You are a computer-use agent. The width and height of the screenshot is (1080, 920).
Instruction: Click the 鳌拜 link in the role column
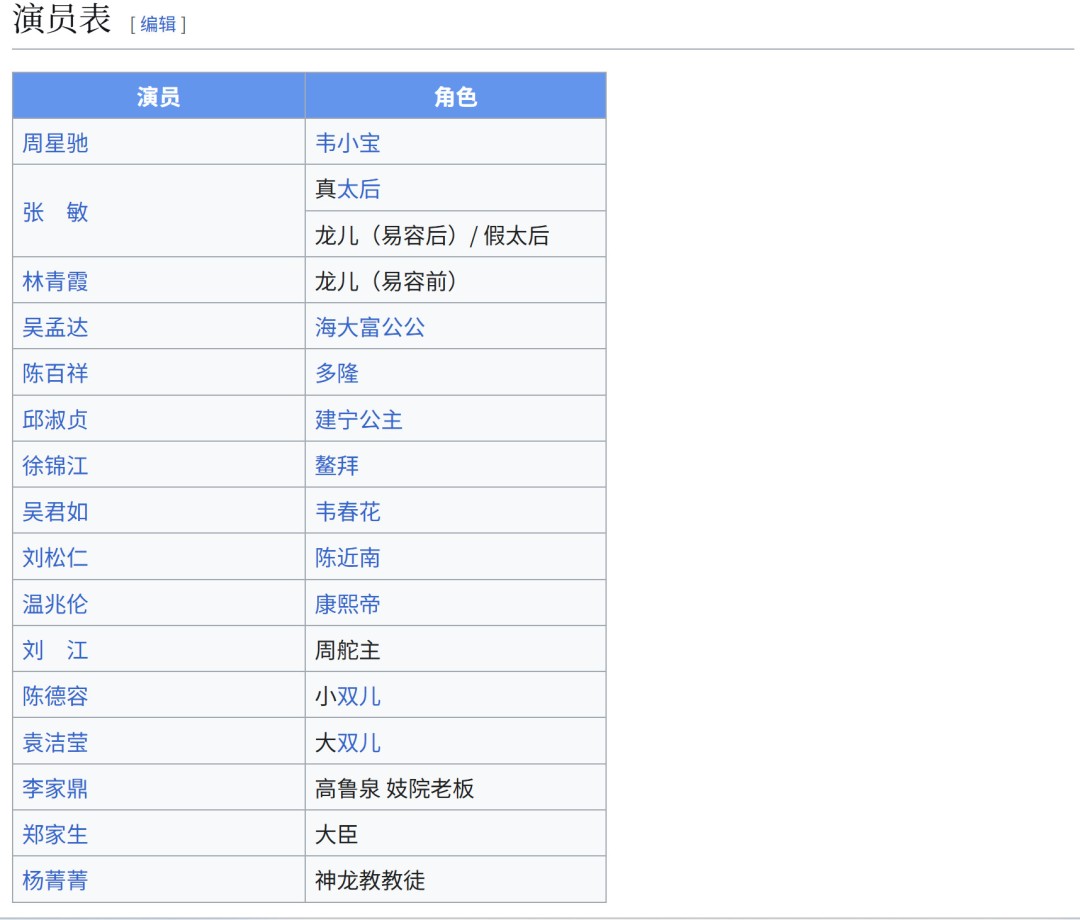click(336, 464)
